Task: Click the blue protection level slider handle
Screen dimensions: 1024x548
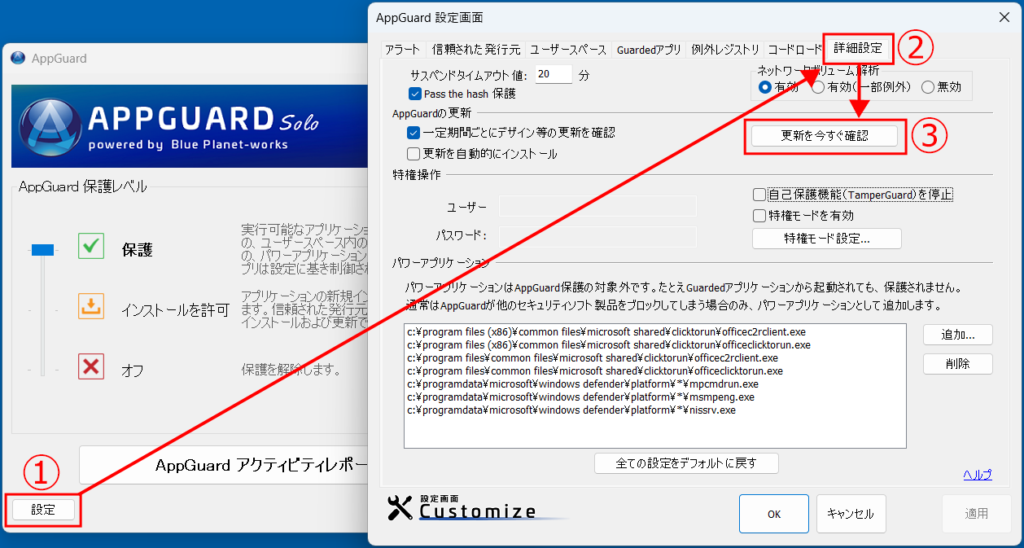Action: point(41,248)
